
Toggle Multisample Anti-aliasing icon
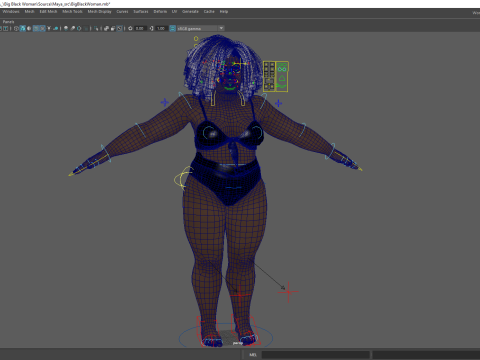79,28
